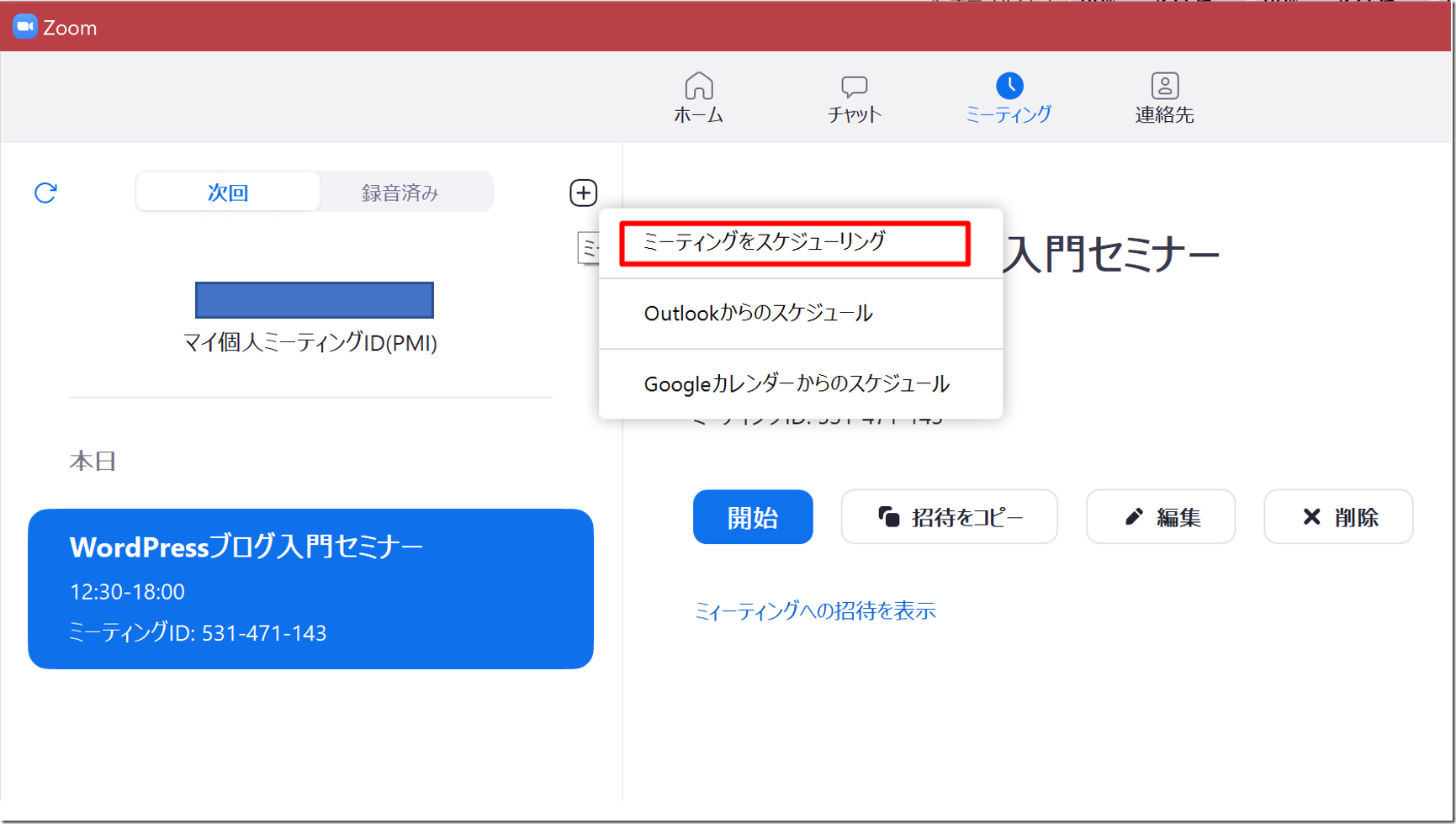Choose Outlookからのスケジュール menu item
Viewport: 1456px width, 824px height.
tap(801, 314)
